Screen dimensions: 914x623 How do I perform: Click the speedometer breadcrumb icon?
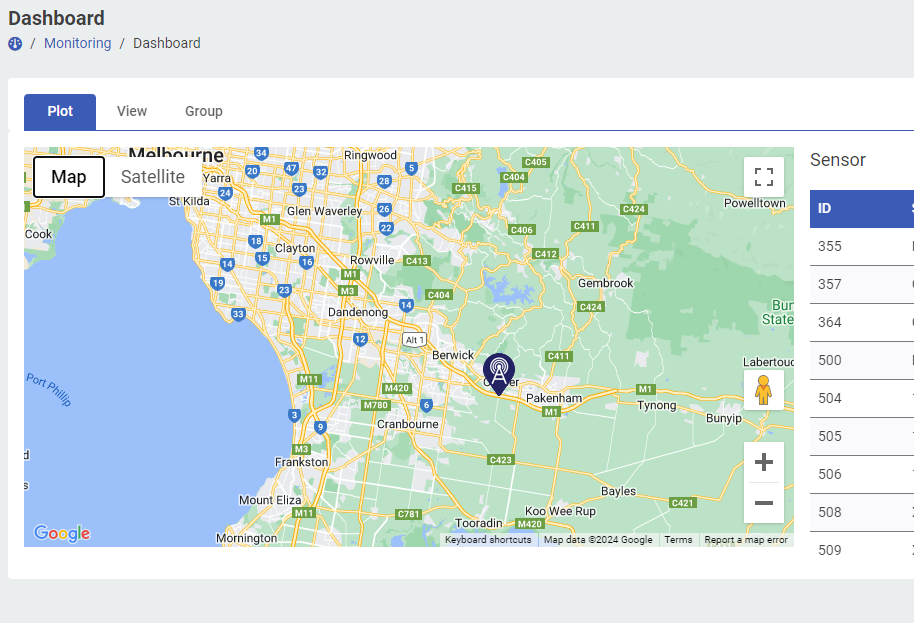14,43
